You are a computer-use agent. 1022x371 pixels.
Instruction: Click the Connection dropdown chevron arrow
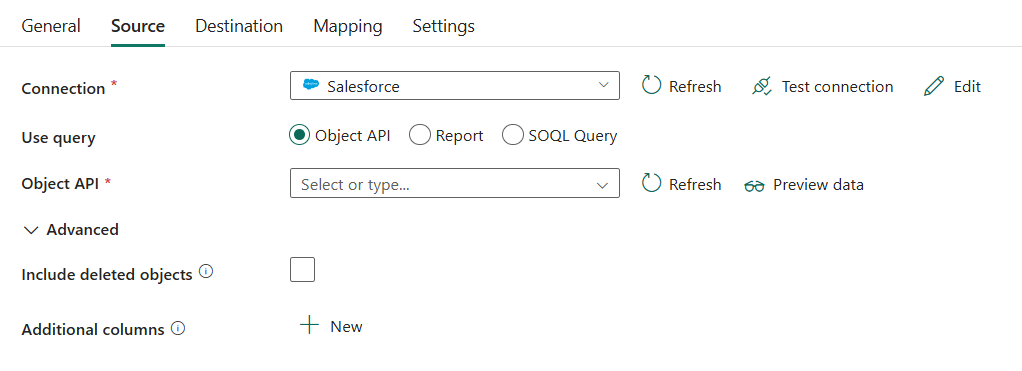click(603, 85)
